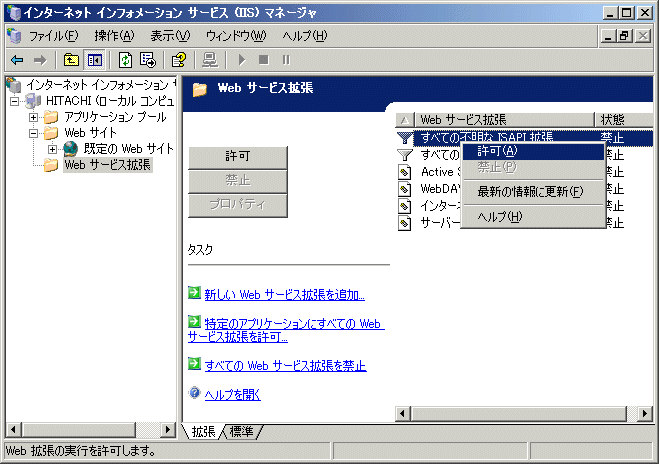Screen dimensions: 659x464
Task: Click the Start (play) toolbar icon
Action: [x=242, y=60]
